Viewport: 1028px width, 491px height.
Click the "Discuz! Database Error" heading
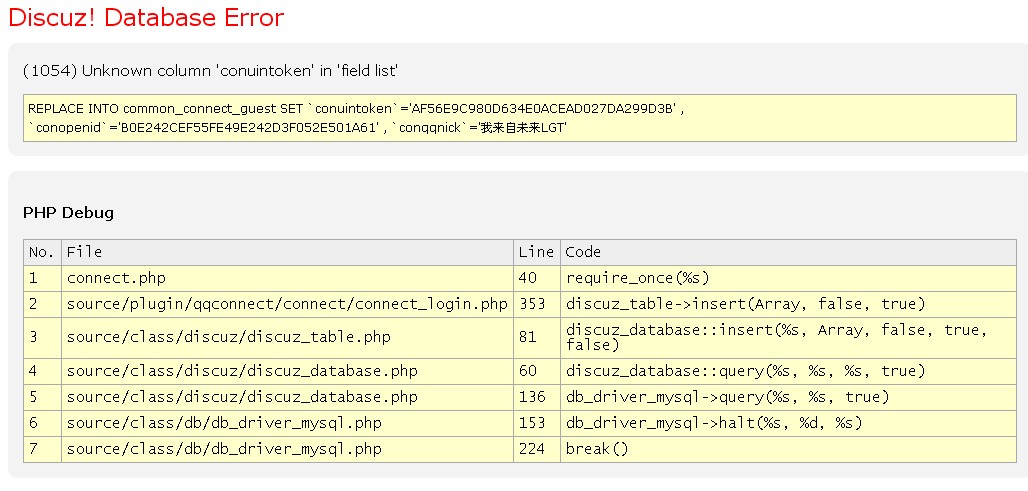146,18
